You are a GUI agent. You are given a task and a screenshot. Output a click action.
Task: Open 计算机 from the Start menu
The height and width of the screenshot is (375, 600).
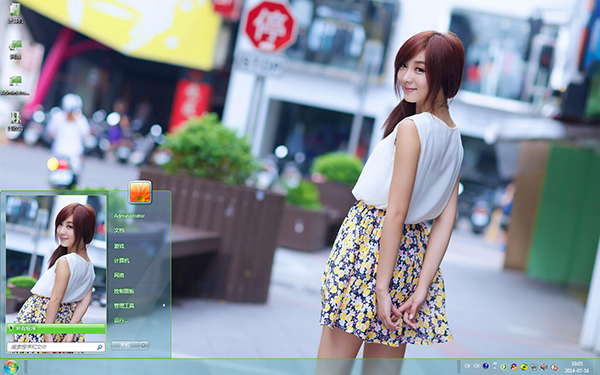click(121, 261)
